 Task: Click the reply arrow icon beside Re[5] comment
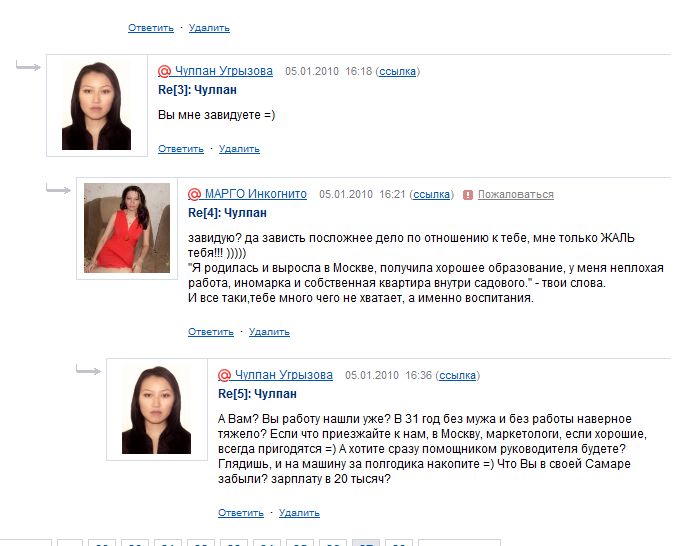coord(89,370)
